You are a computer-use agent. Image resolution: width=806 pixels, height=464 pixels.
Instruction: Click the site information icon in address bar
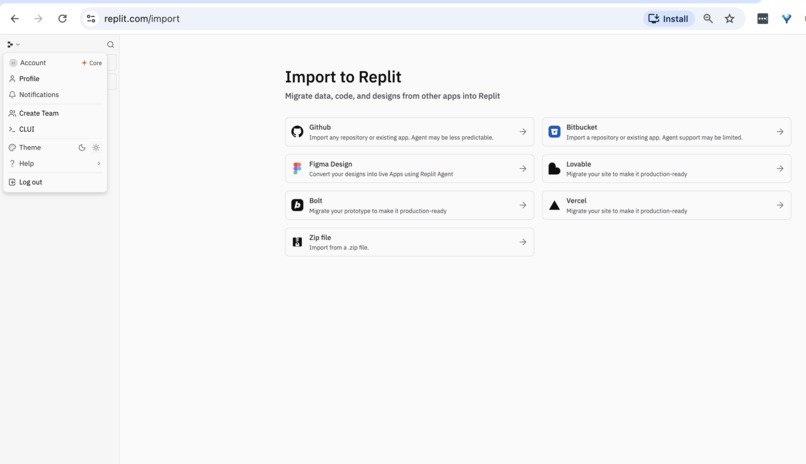point(91,18)
